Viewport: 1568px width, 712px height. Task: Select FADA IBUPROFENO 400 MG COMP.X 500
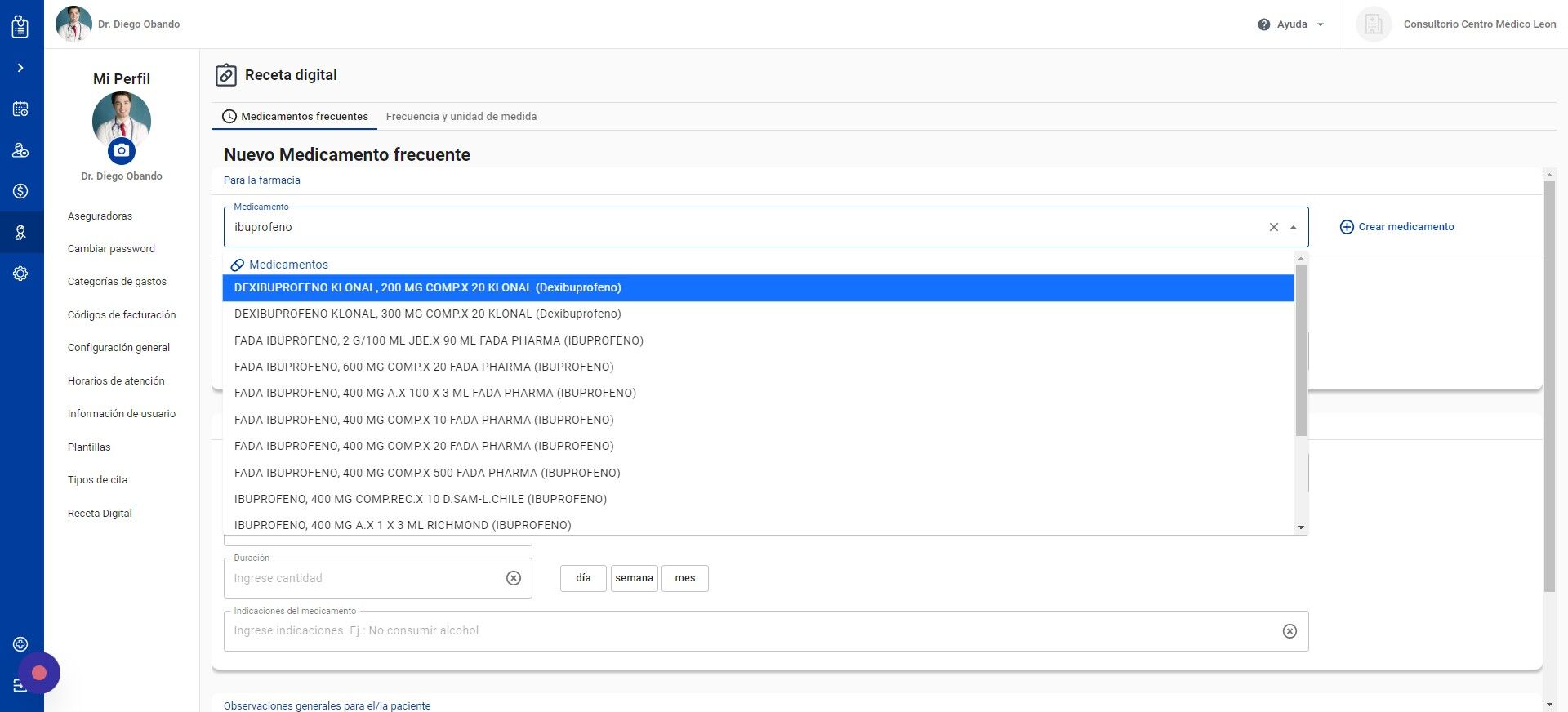point(758,473)
